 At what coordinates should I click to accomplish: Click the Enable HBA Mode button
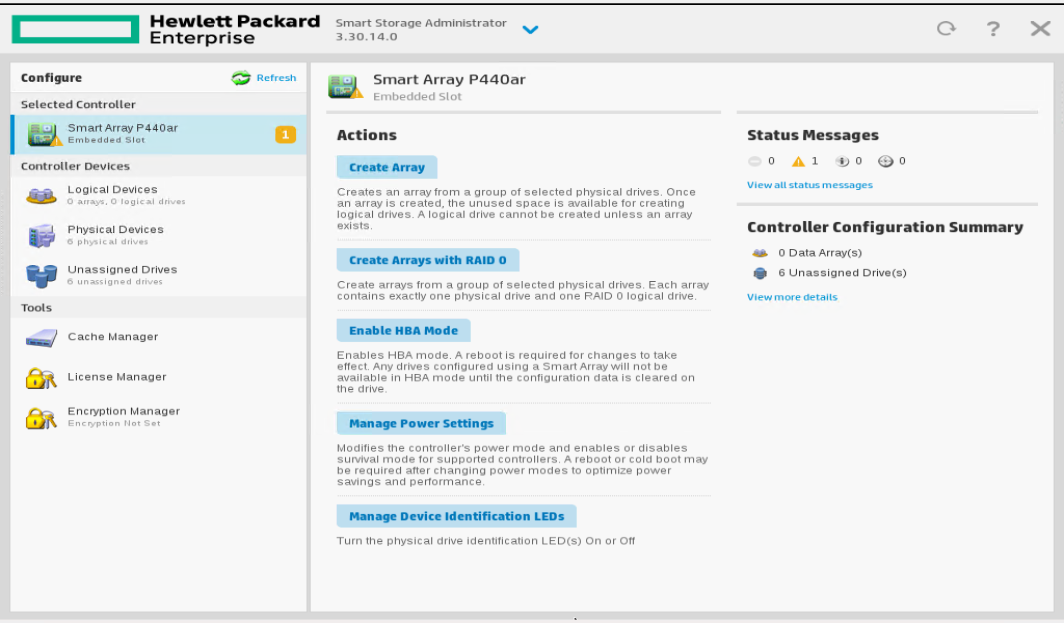[403, 331]
